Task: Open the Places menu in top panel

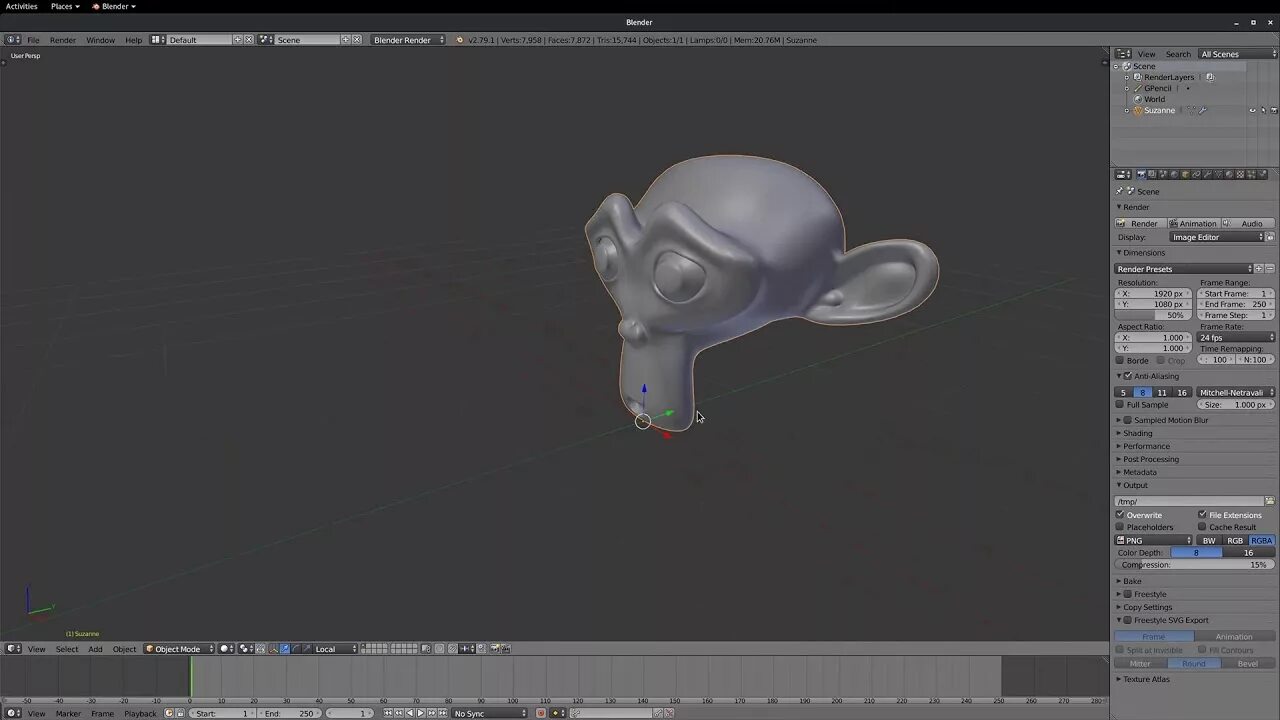Action: coord(65,6)
